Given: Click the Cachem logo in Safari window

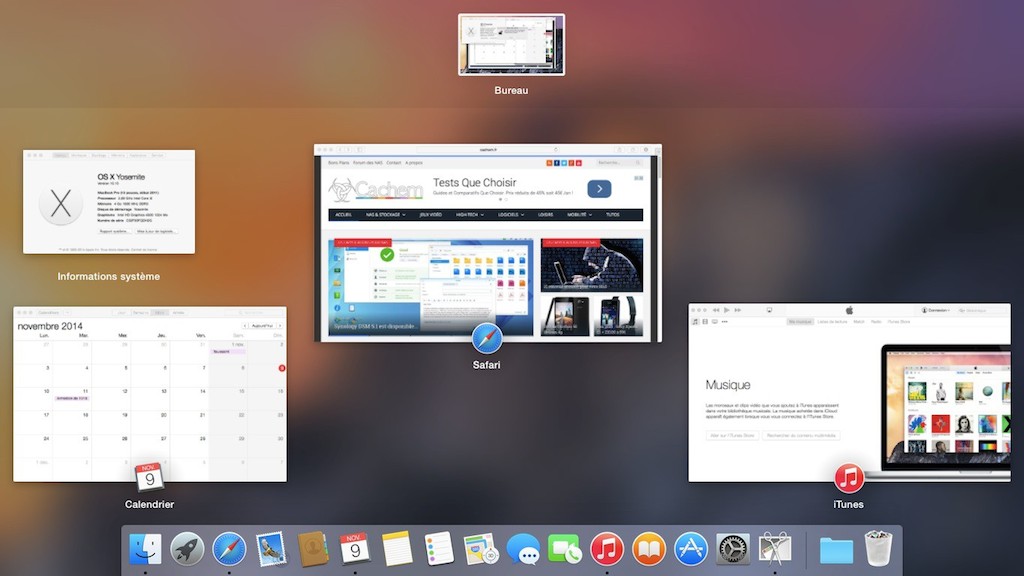Looking at the screenshot, I should 376,190.
